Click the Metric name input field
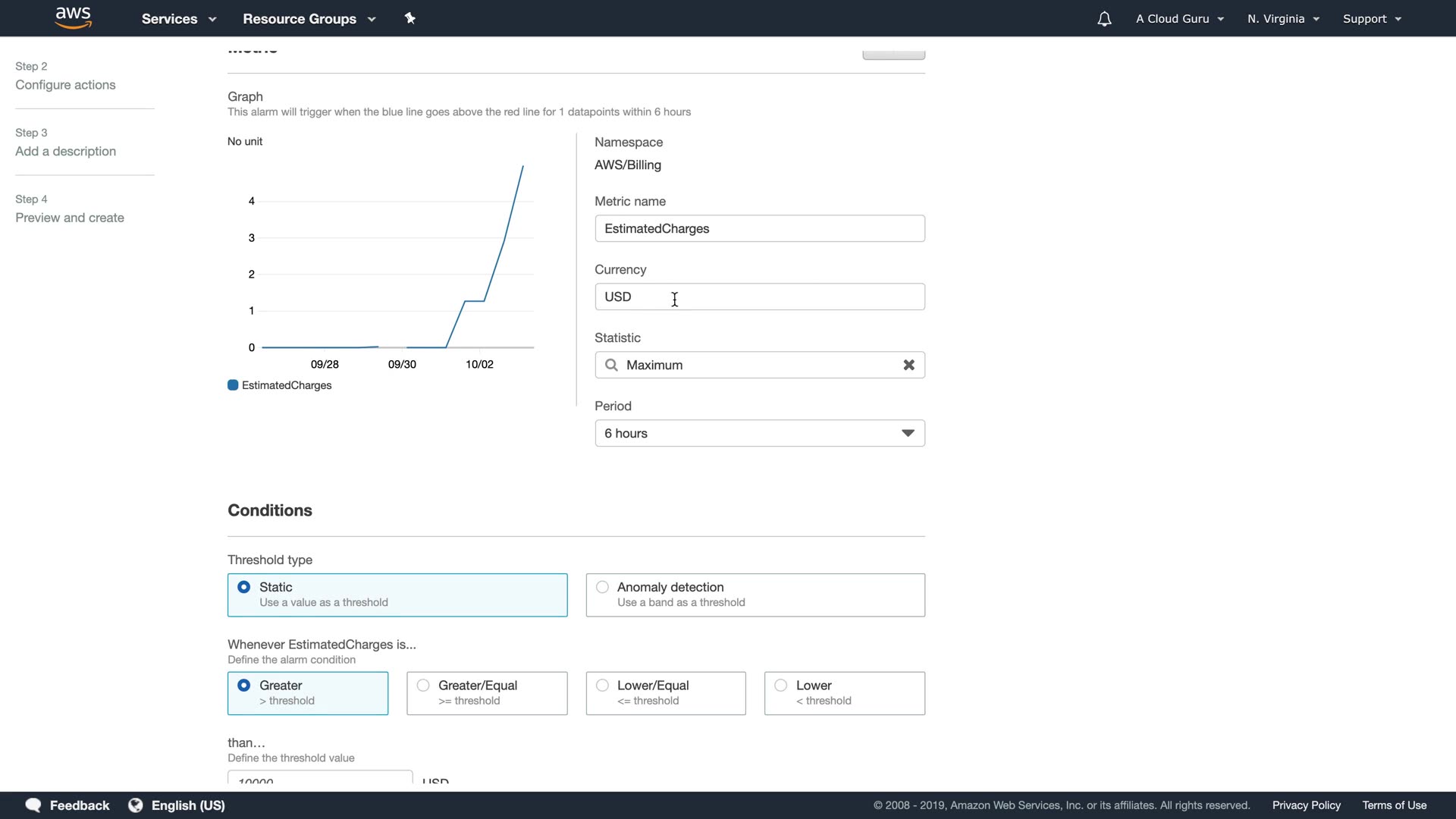Screen dimensions: 1456x819 click(759, 228)
